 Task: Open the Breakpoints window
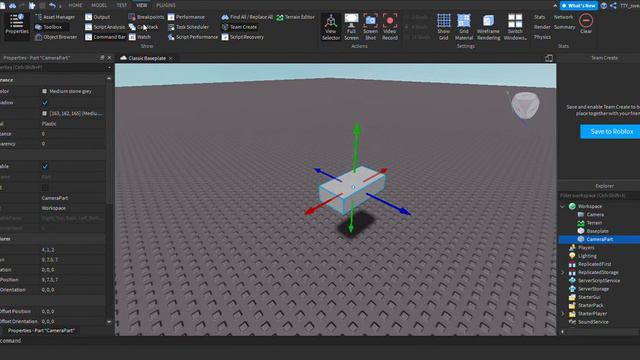[x=146, y=17]
